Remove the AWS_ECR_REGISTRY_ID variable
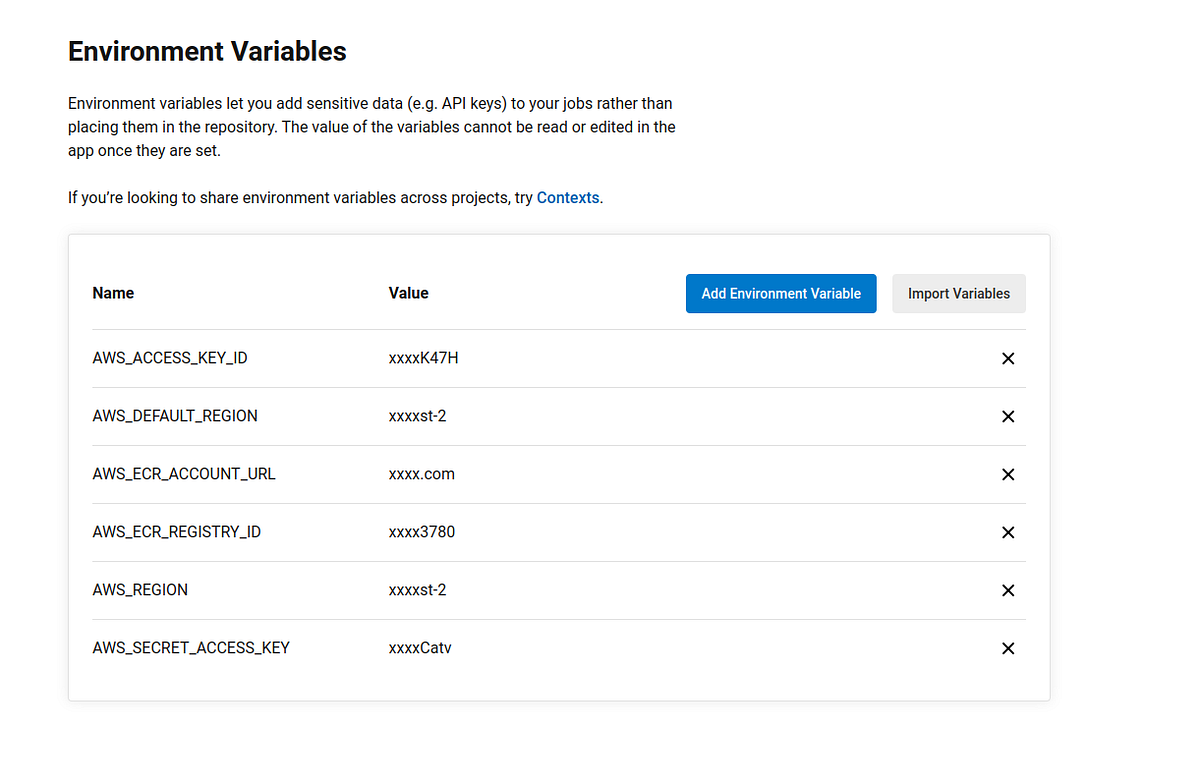This screenshot has height=772, width=1200. tap(1008, 532)
